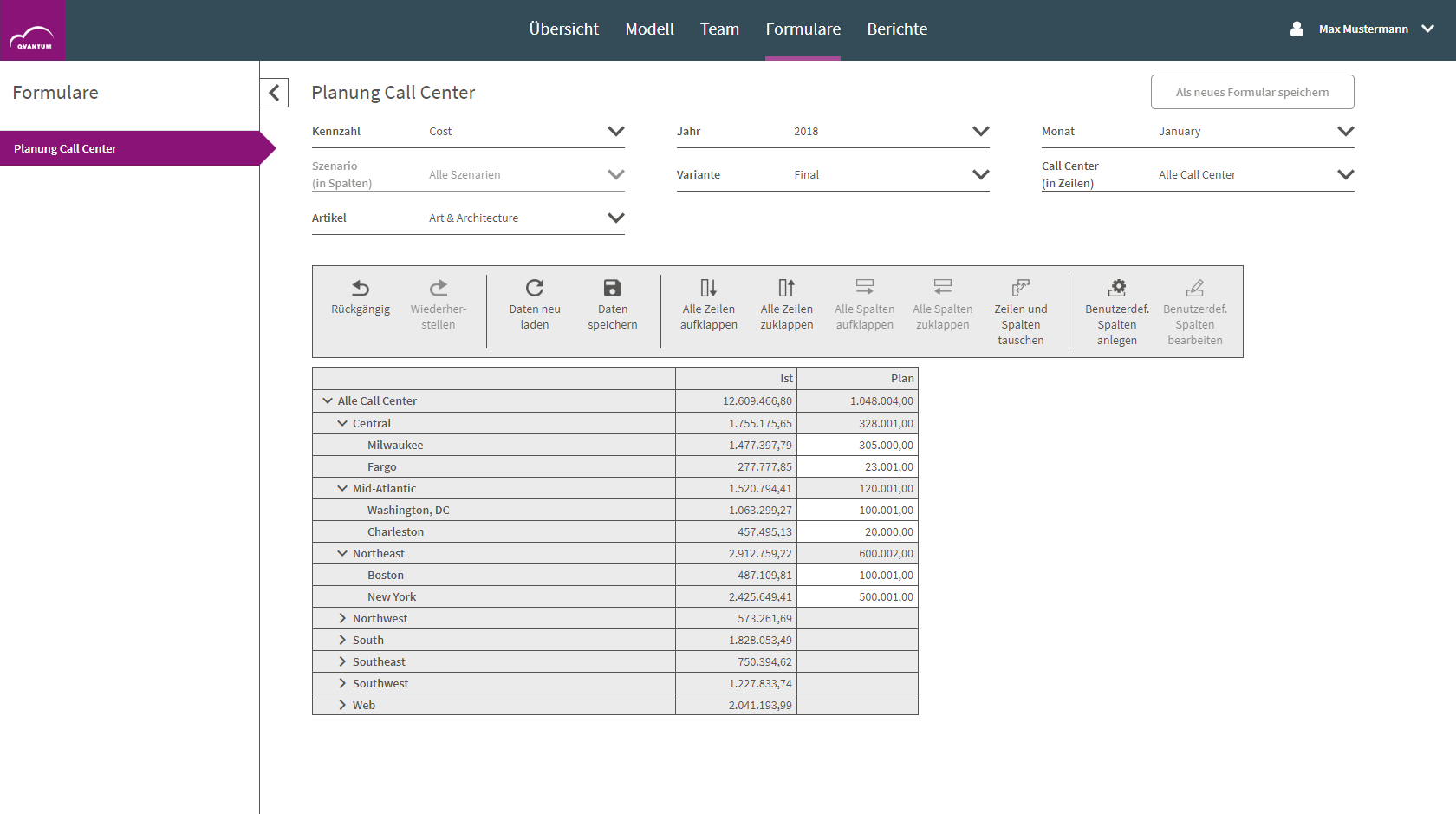Viewport: 1456px width, 814px height.
Task: Click the Rückgängig undo icon
Action: coord(361,288)
